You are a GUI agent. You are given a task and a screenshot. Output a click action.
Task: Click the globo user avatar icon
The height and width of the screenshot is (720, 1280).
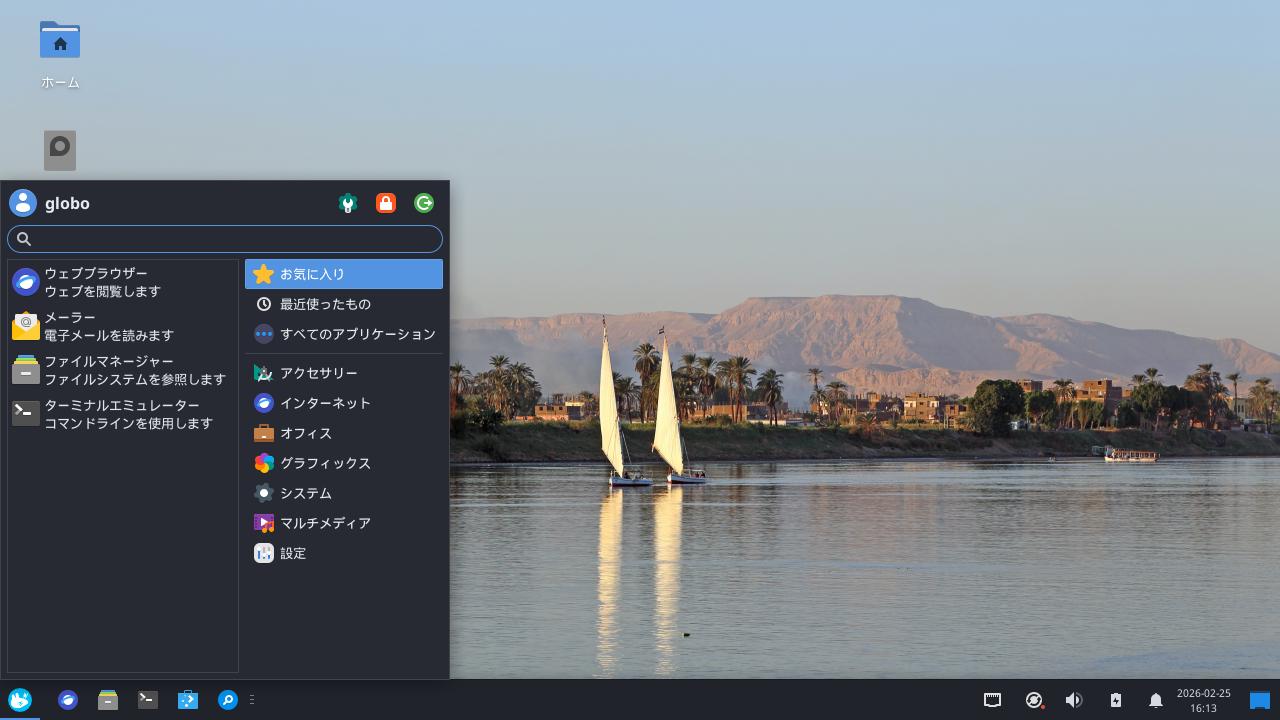click(23, 203)
